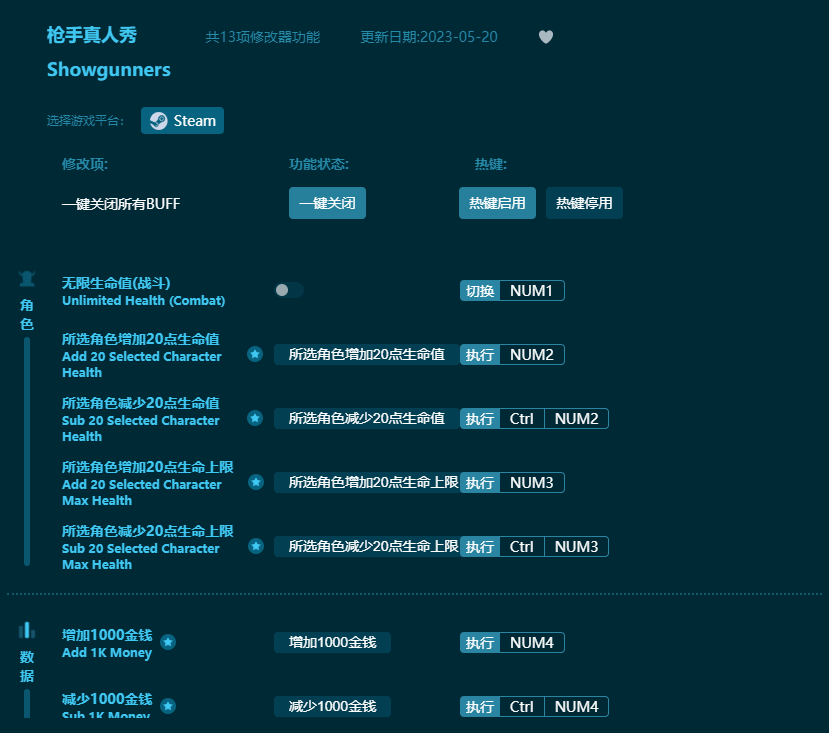829x733 pixels.
Task: Toggle the favorite star on Add 20 Selected Character Health
Action: (256, 354)
